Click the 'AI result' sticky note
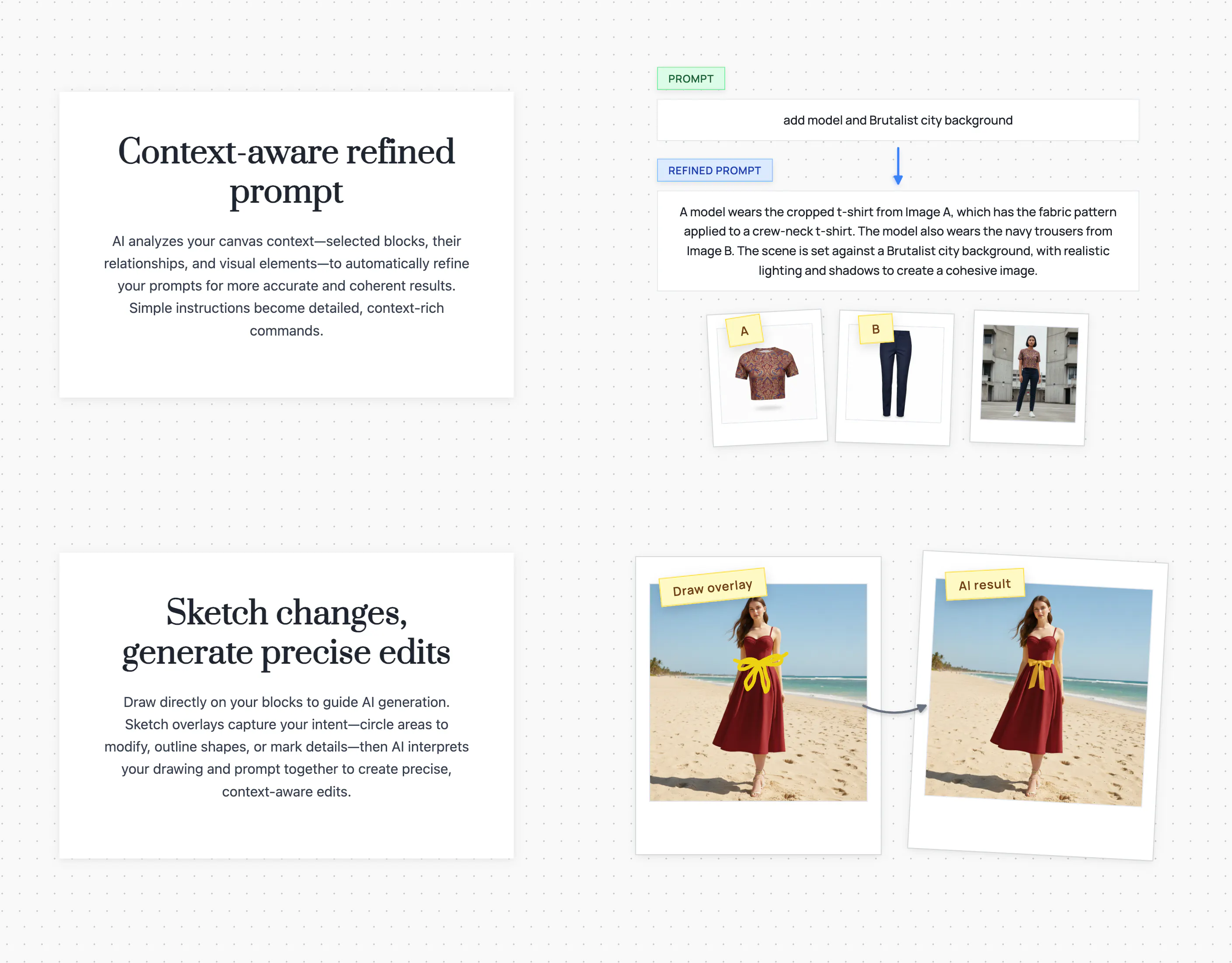This screenshot has height=963, width=1232. click(984, 585)
